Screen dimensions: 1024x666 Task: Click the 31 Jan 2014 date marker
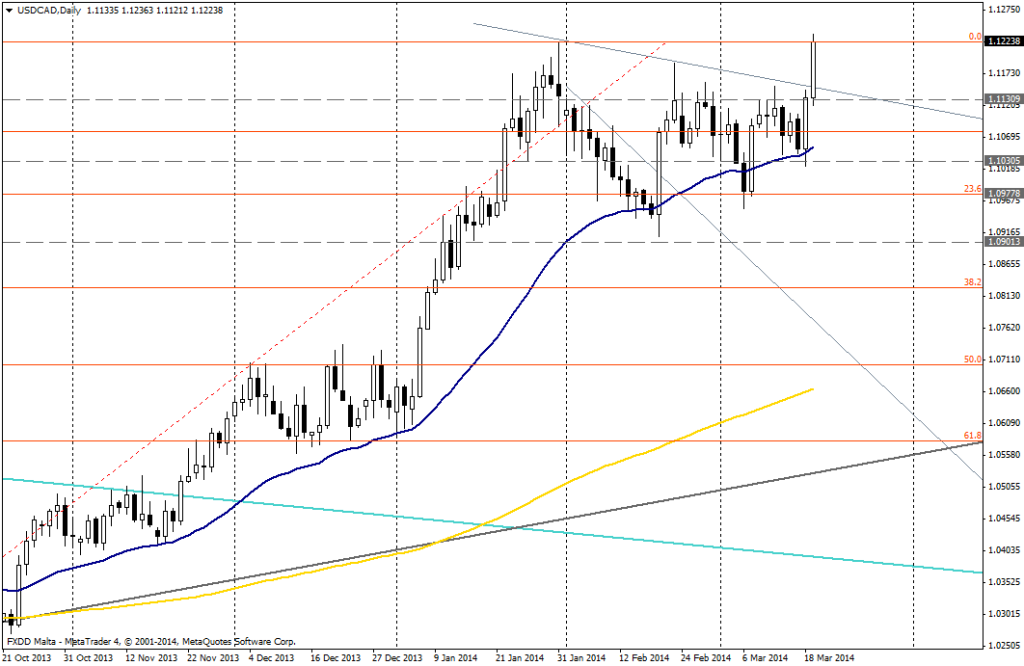[582, 657]
